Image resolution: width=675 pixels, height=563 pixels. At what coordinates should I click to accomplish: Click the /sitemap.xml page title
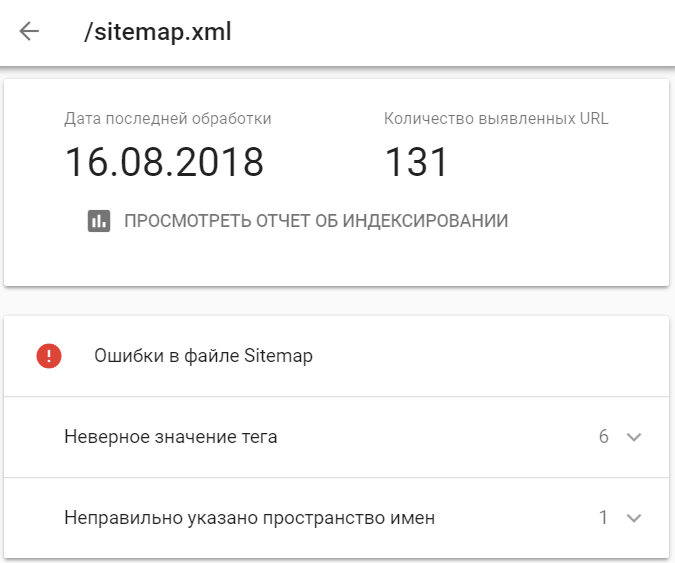tap(158, 32)
